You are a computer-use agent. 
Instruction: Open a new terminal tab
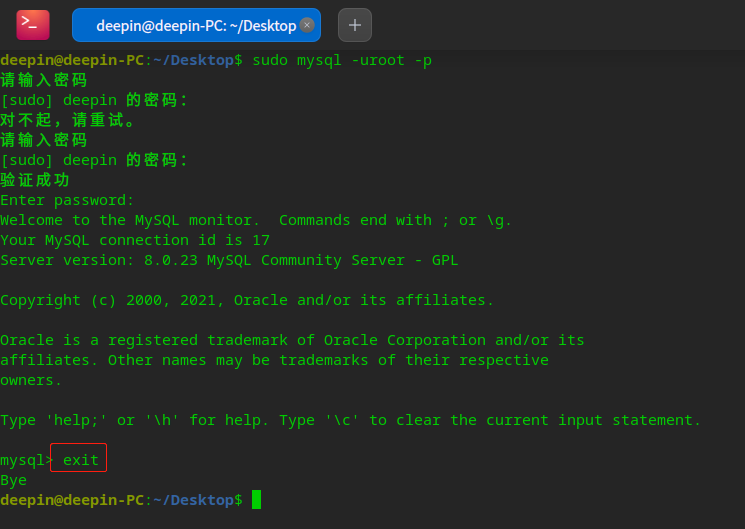(355, 25)
